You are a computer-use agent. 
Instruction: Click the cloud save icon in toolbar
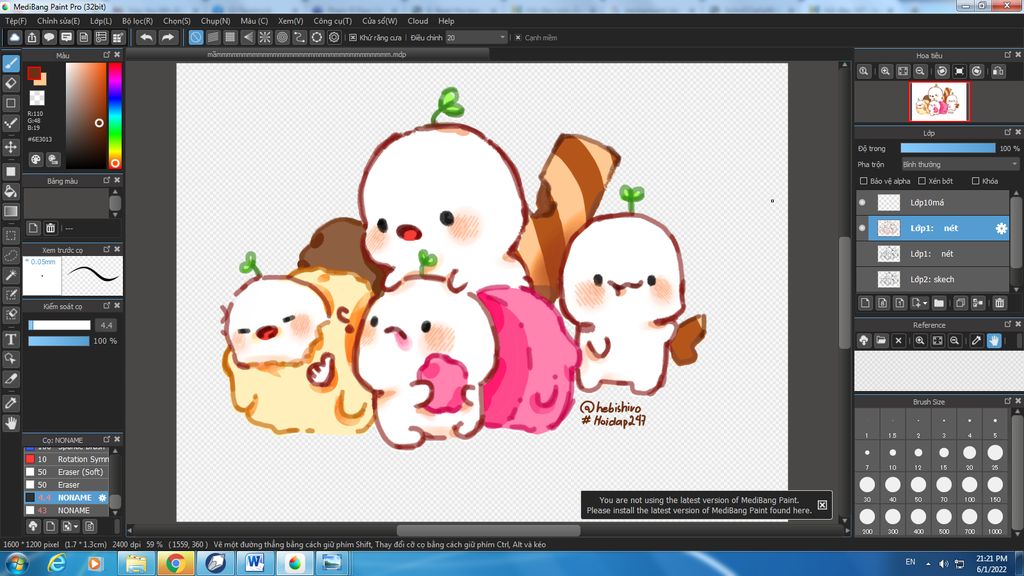pyautogui.click(x=14, y=37)
